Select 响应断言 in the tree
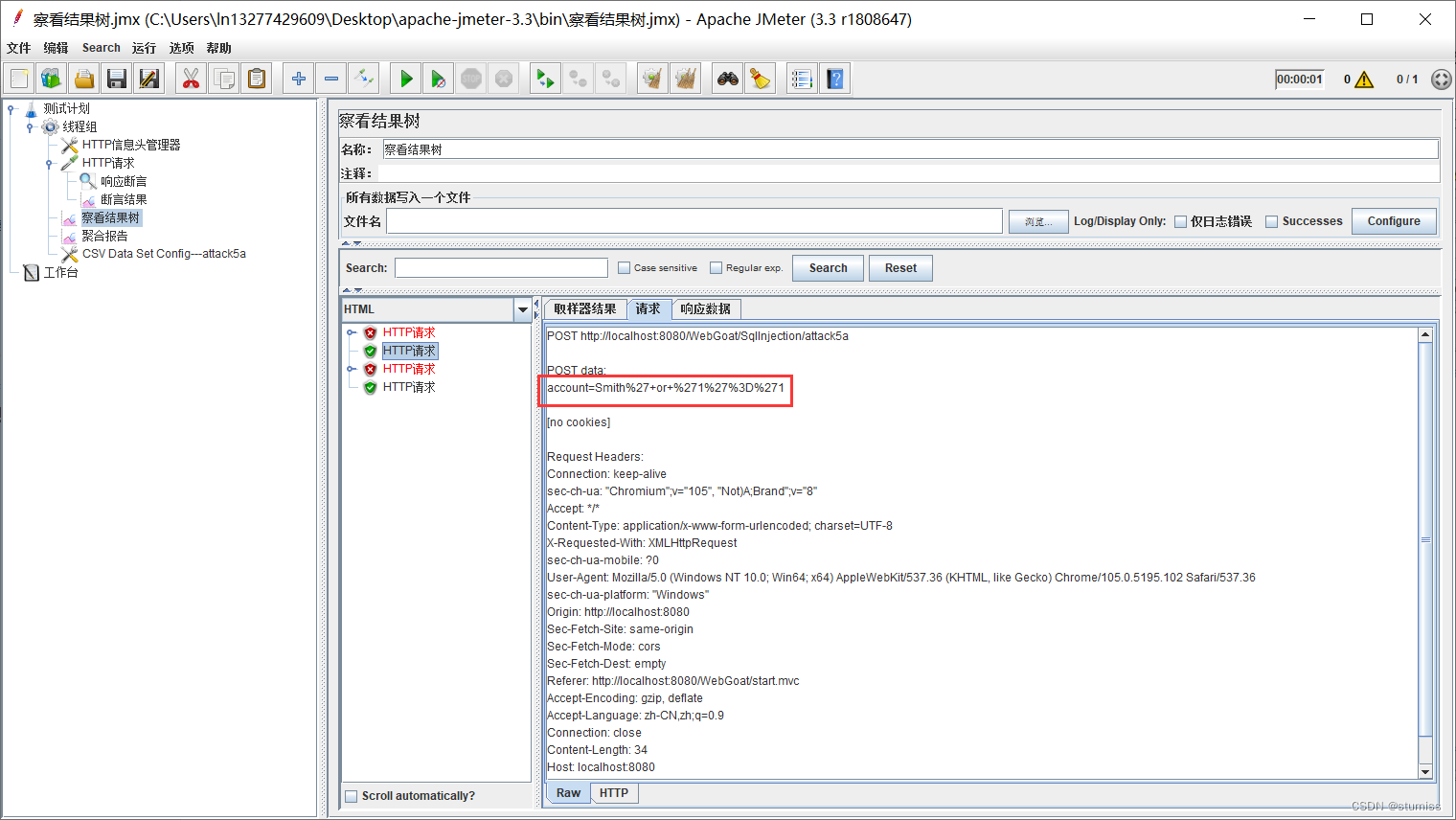 124,181
